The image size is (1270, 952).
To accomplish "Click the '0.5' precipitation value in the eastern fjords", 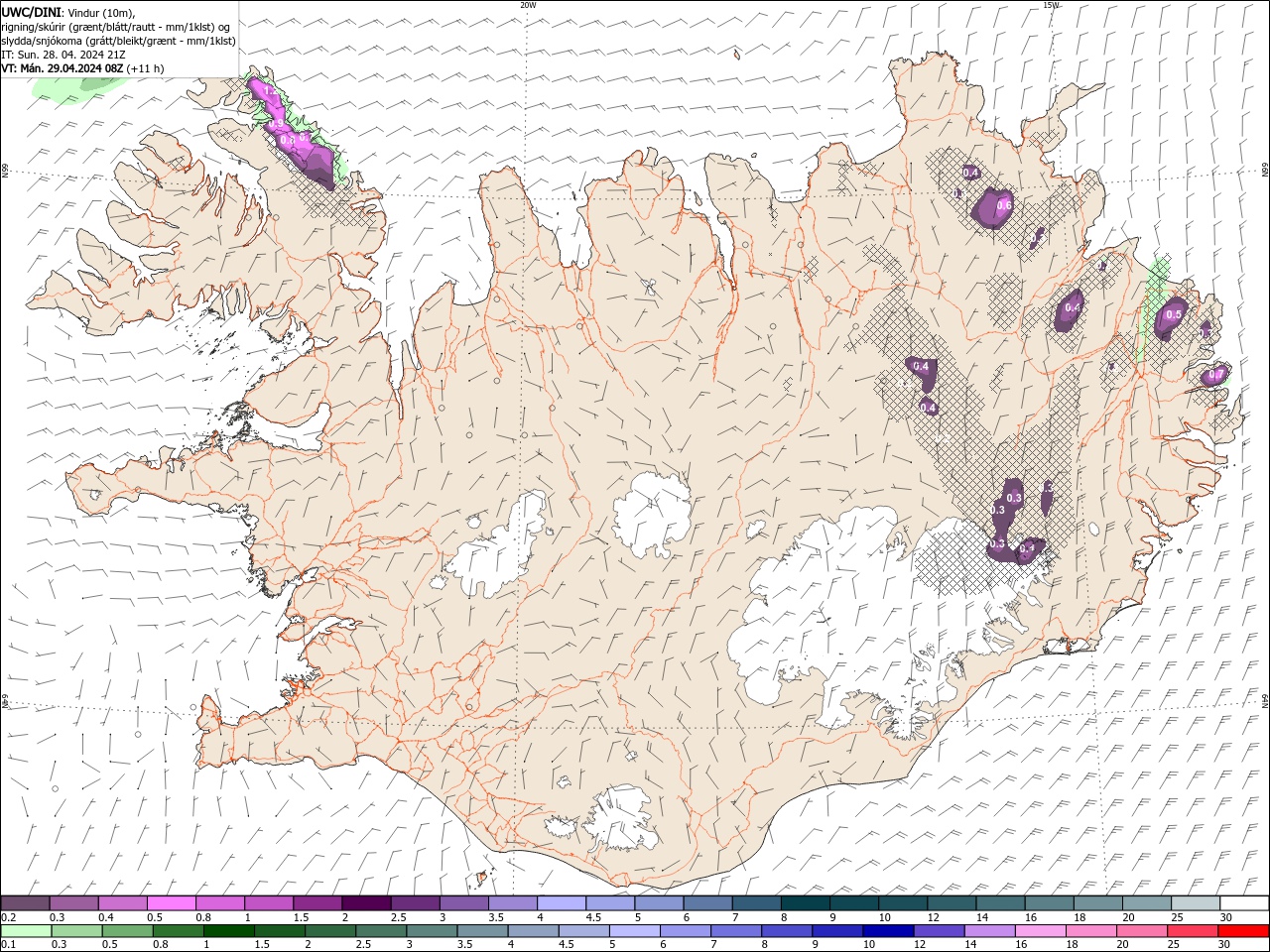I will [1174, 314].
